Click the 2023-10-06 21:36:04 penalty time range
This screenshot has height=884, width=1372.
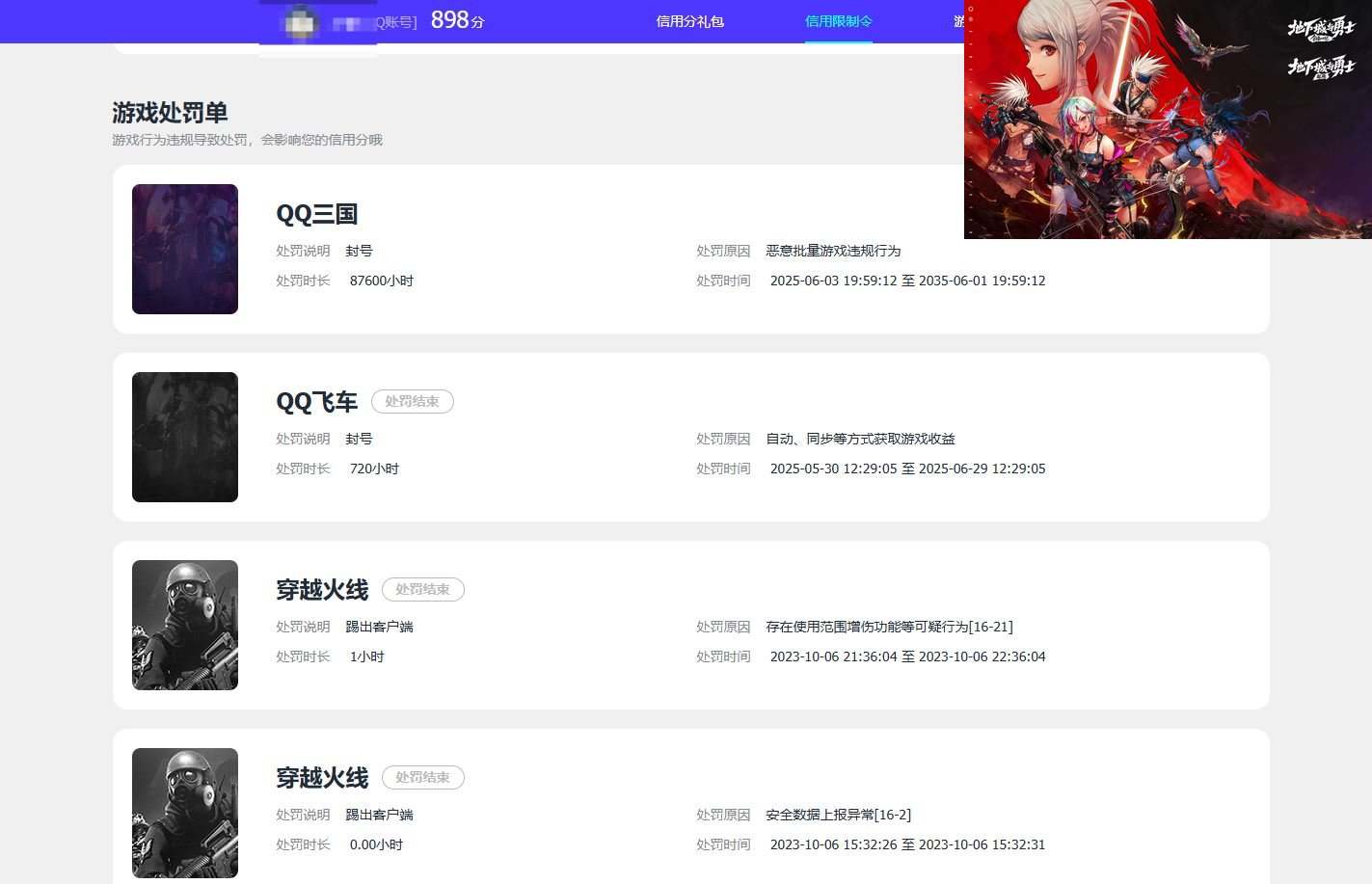tap(907, 656)
